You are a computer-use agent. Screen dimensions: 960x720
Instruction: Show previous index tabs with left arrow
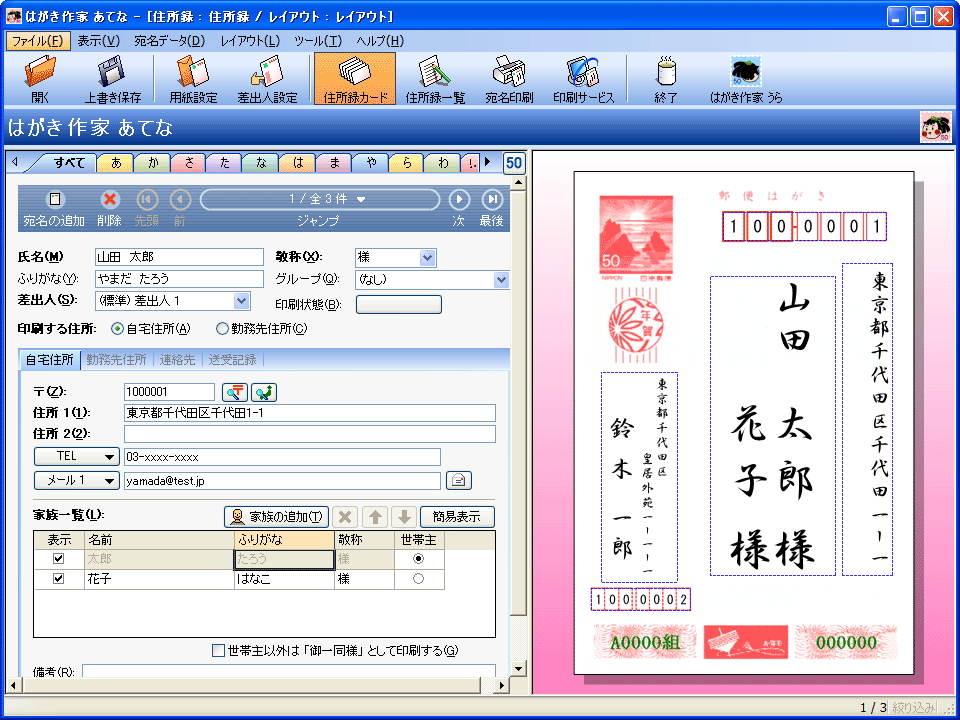pos(15,163)
